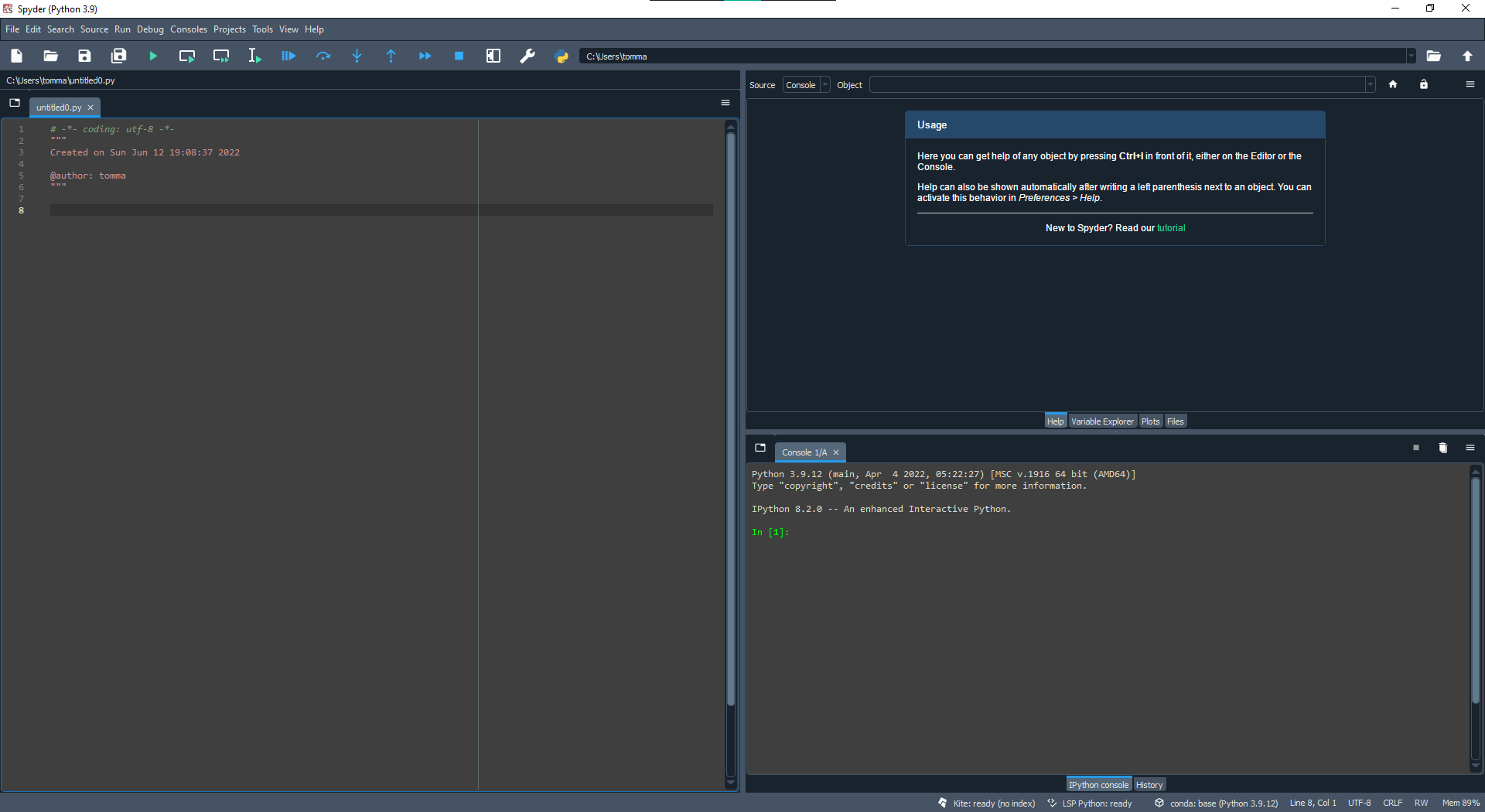Click the UTF-8 encoding indicator
This screenshot has width=1485, height=812.
coord(1360,803)
